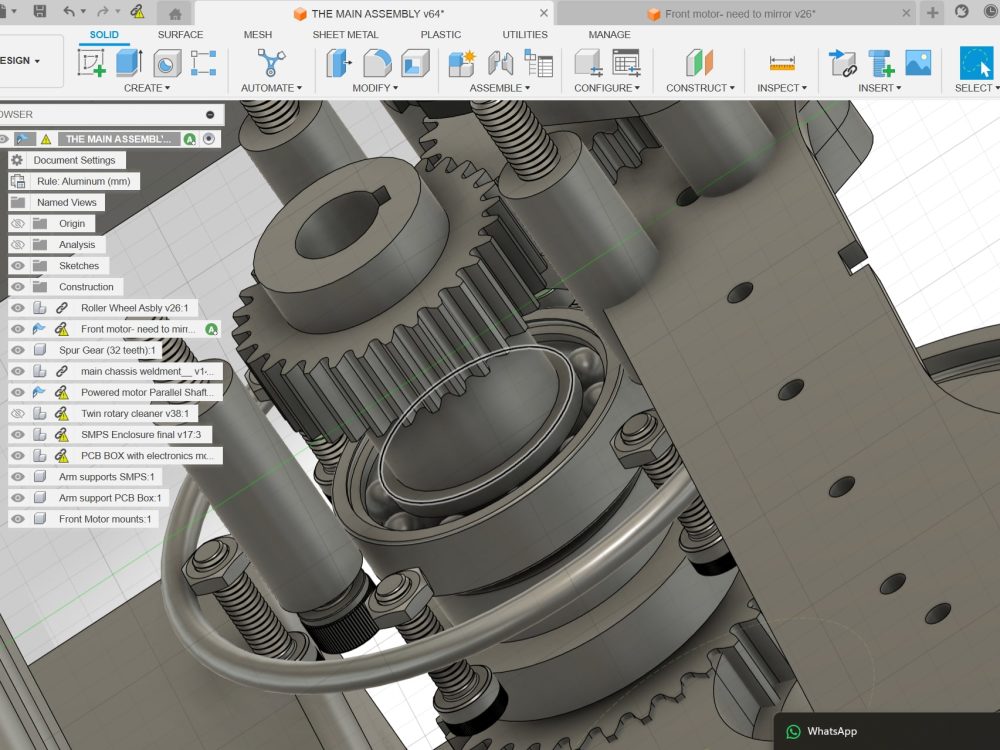This screenshot has width=1000, height=750.
Task: Select the Offset Plane construct tool
Action: (700, 63)
